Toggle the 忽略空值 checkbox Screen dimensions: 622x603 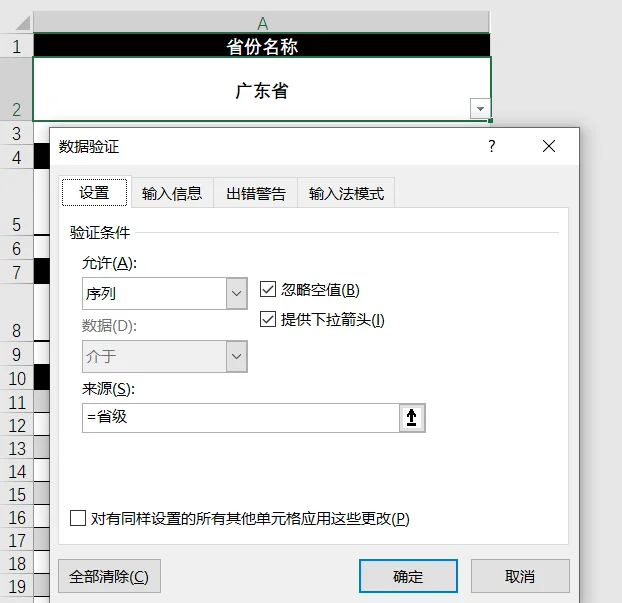[268, 290]
